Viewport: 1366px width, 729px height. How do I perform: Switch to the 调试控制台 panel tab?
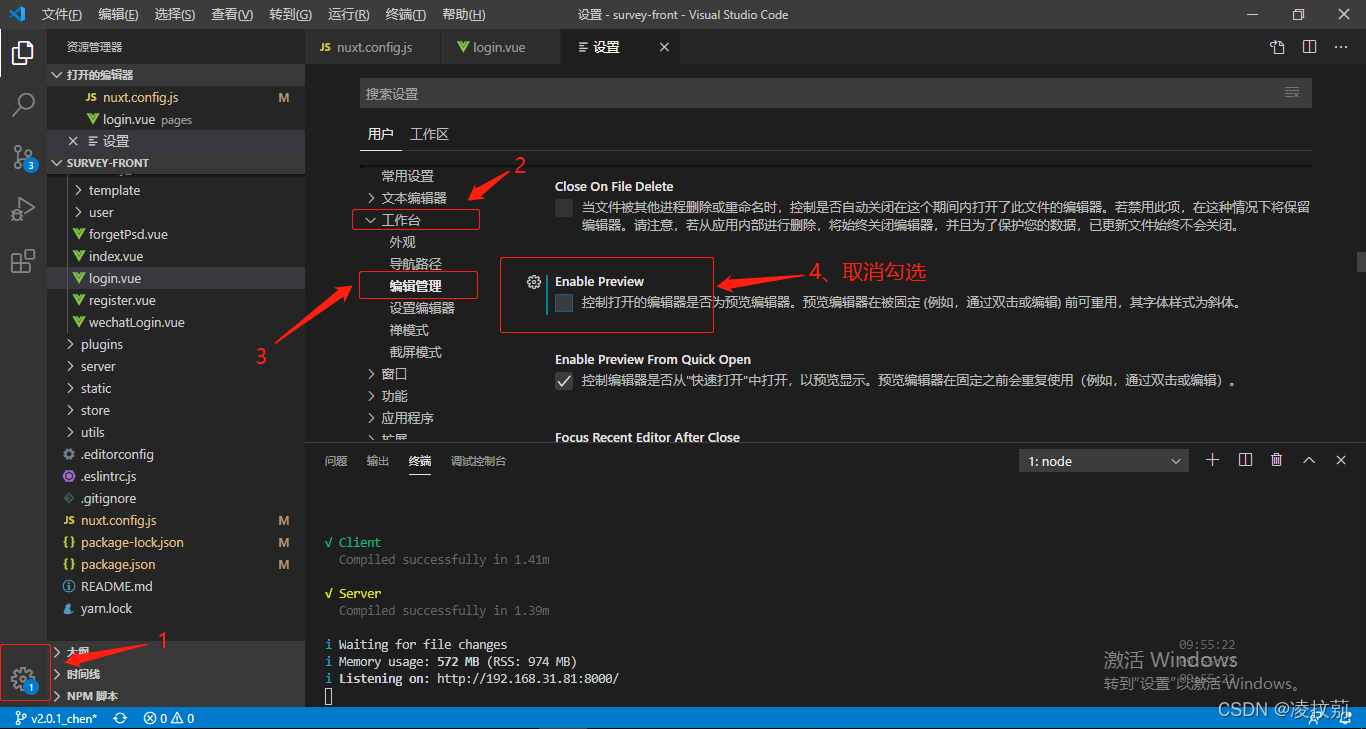click(478, 461)
